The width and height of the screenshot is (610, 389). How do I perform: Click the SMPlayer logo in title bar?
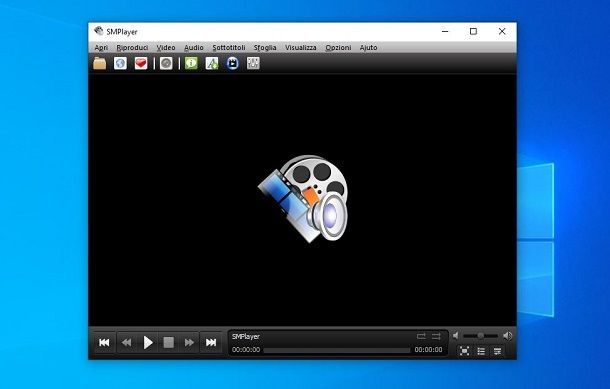99,31
